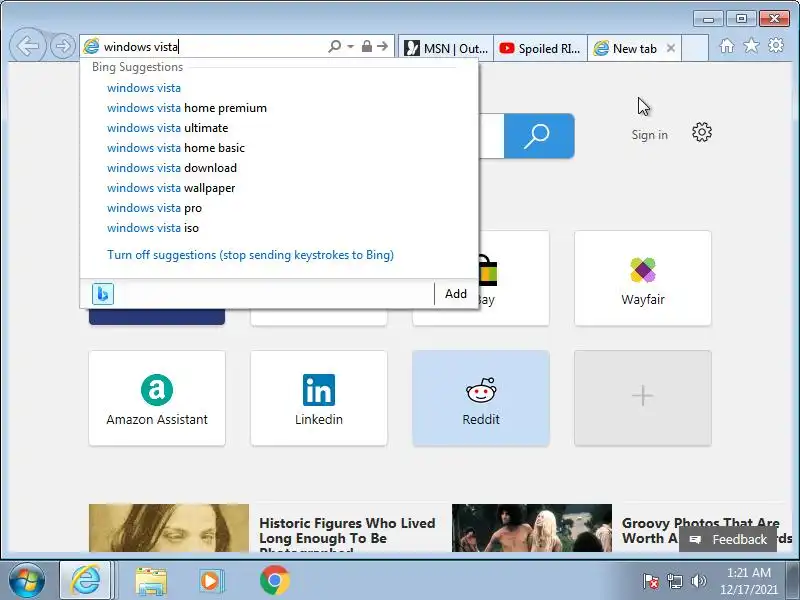This screenshot has width=800, height=600.
Task: Choose suggestion "windows vista ultimate"
Action: pyautogui.click(x=167, y=128)
